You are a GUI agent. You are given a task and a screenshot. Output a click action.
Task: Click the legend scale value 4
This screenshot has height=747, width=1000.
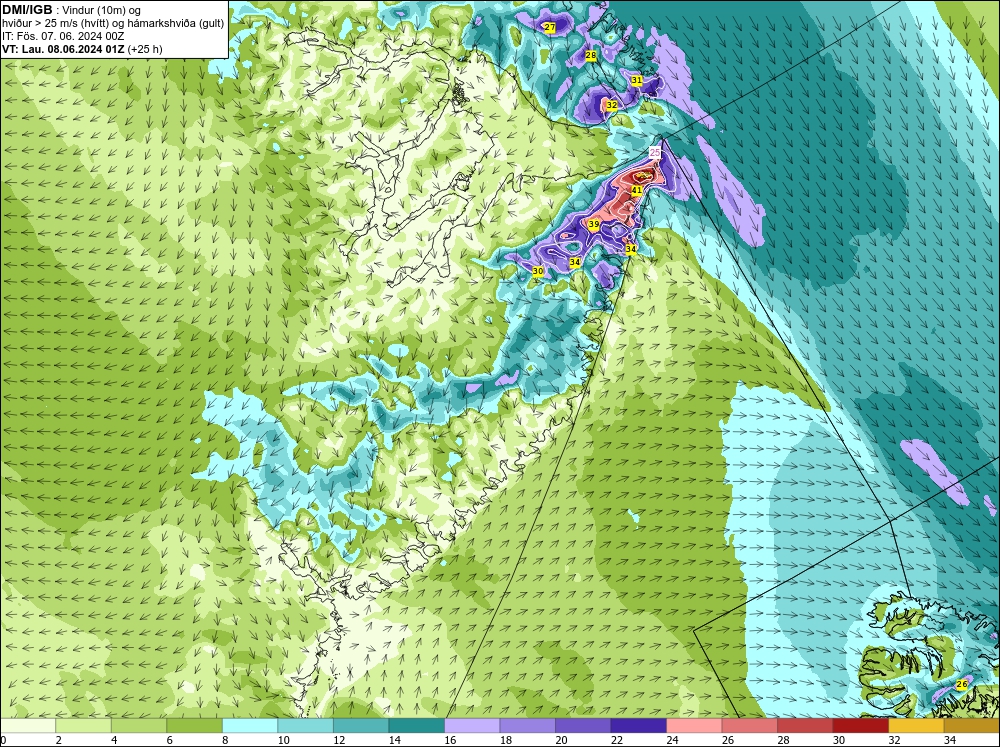(114, 740)
